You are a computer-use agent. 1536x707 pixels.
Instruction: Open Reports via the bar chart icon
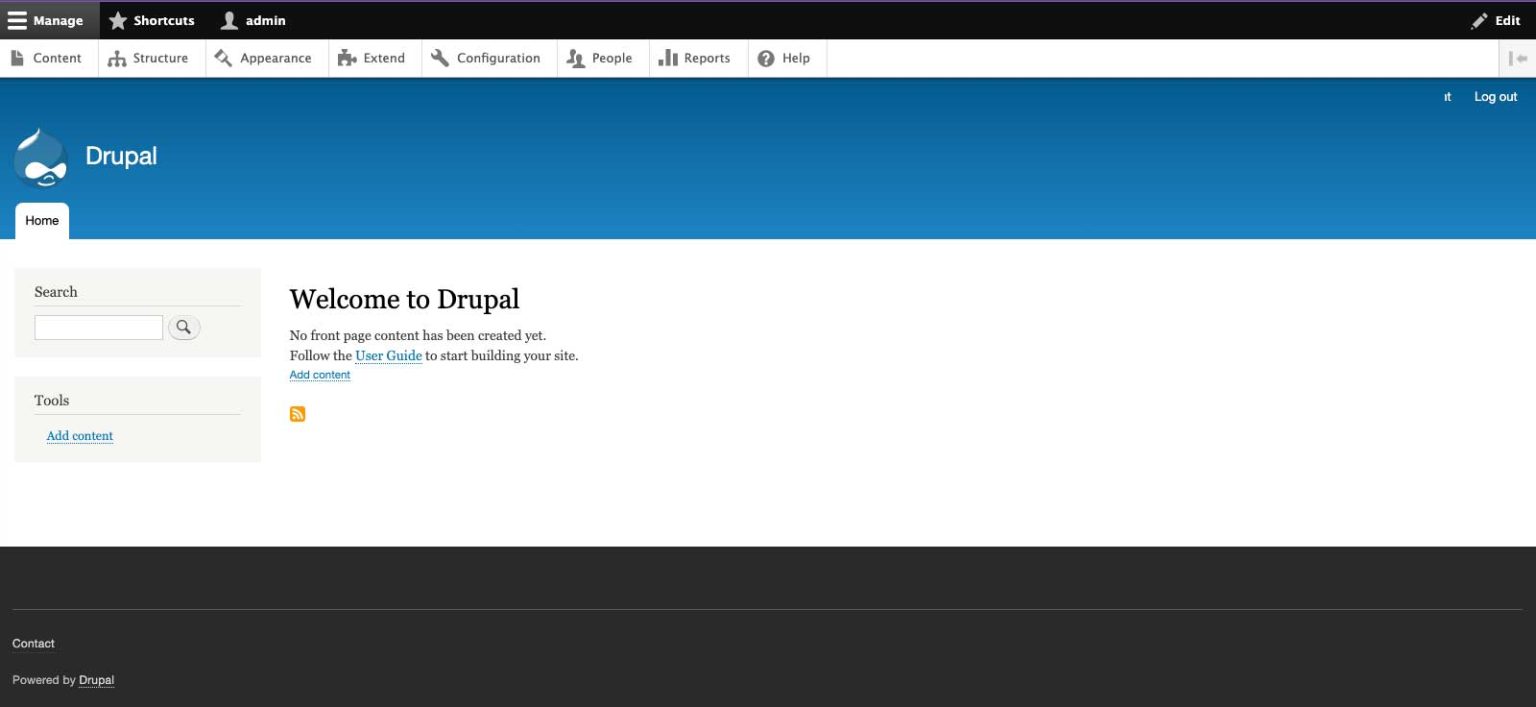tap(667, 57)
